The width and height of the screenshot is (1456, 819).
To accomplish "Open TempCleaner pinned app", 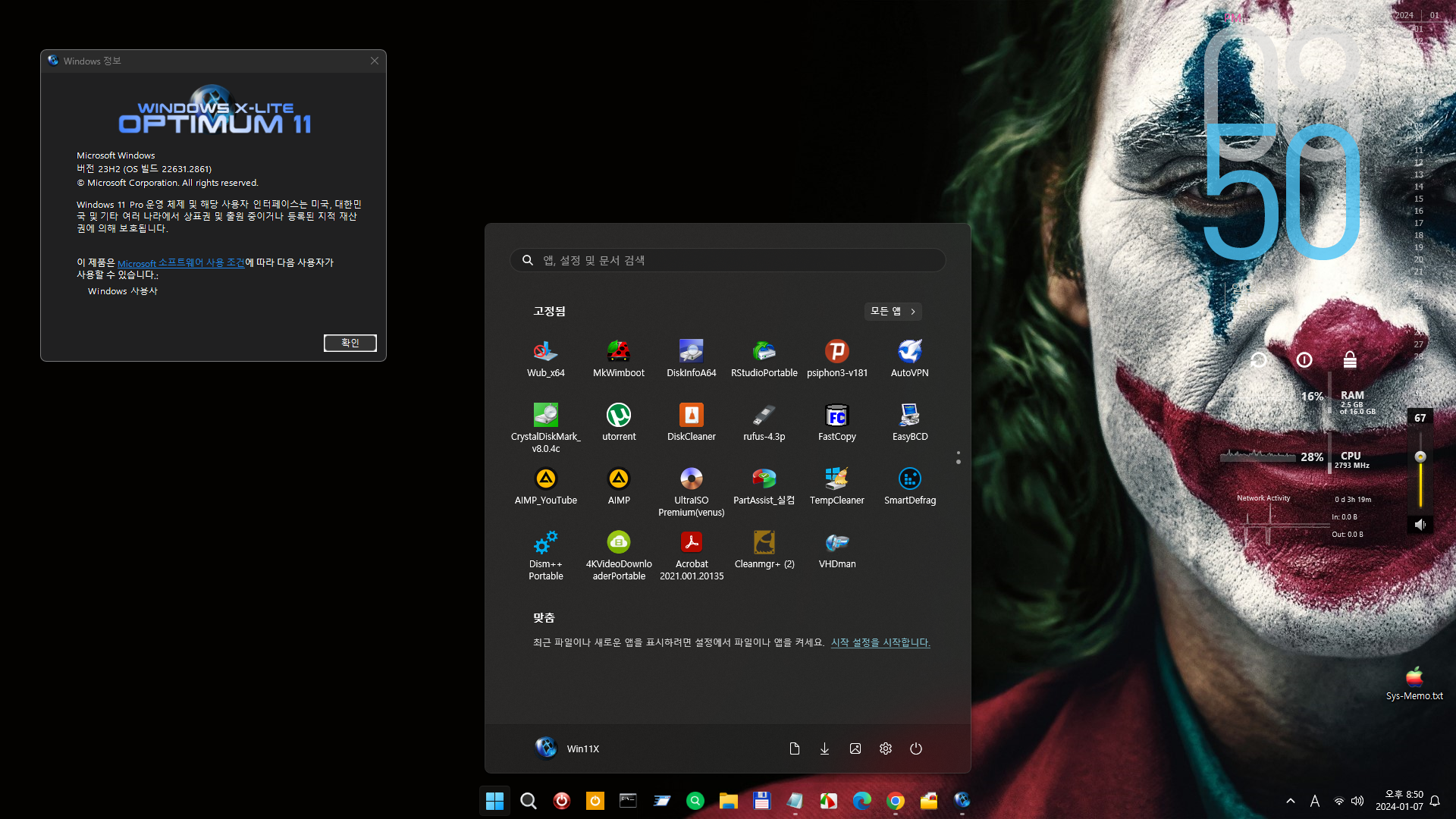I will click(837, 485).
